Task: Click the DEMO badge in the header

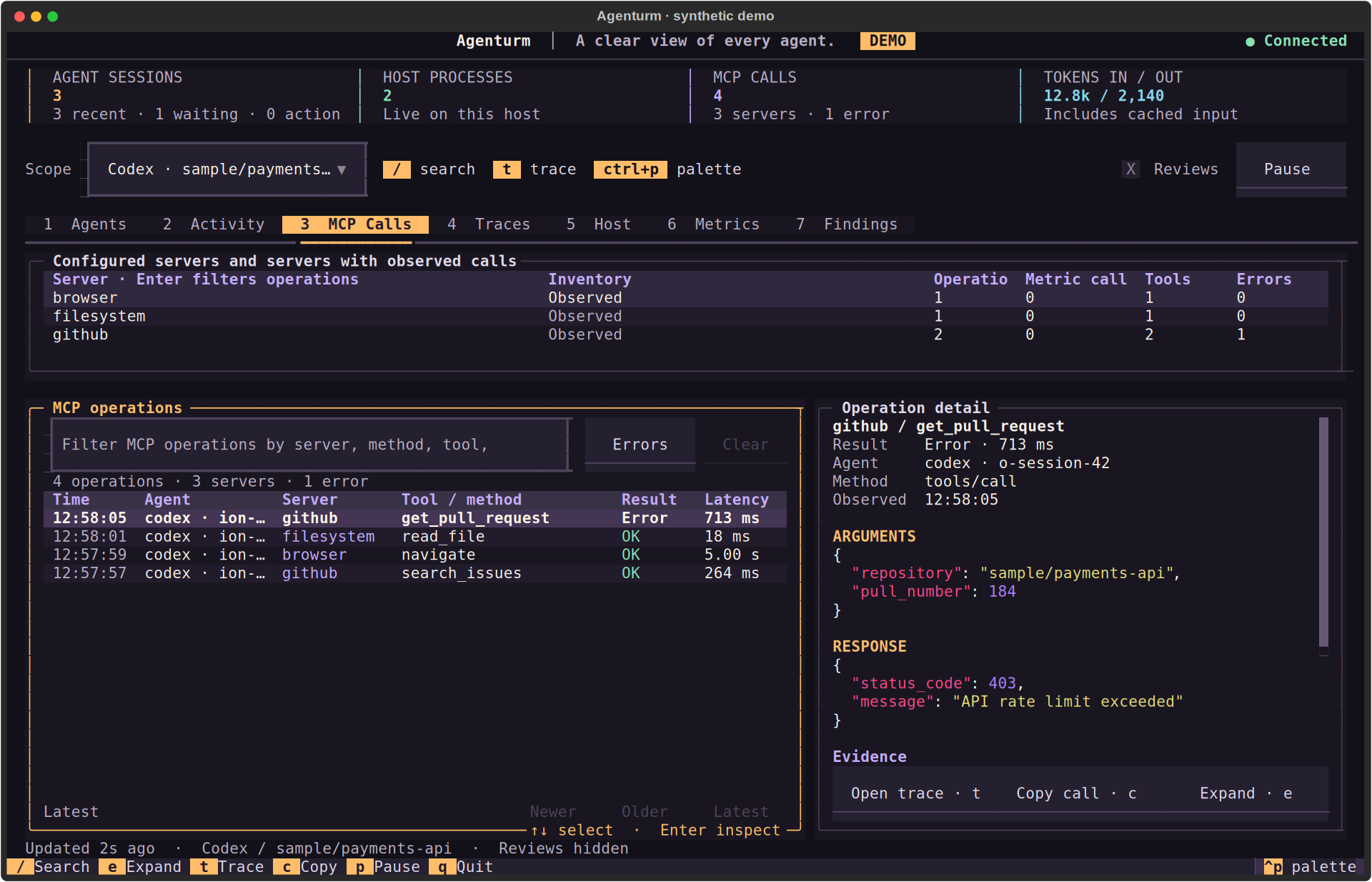Action: [x=888, y=41]
